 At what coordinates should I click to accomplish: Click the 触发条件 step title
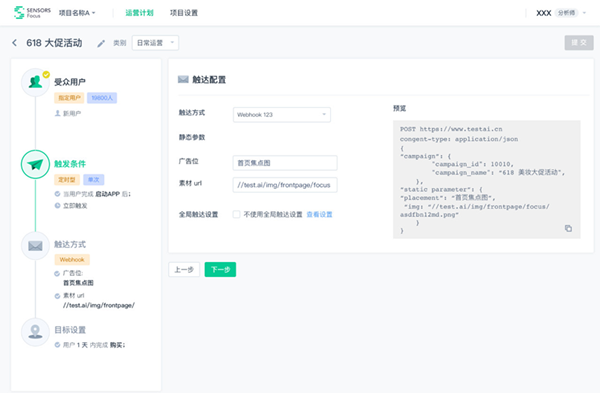tap(70, 164)
